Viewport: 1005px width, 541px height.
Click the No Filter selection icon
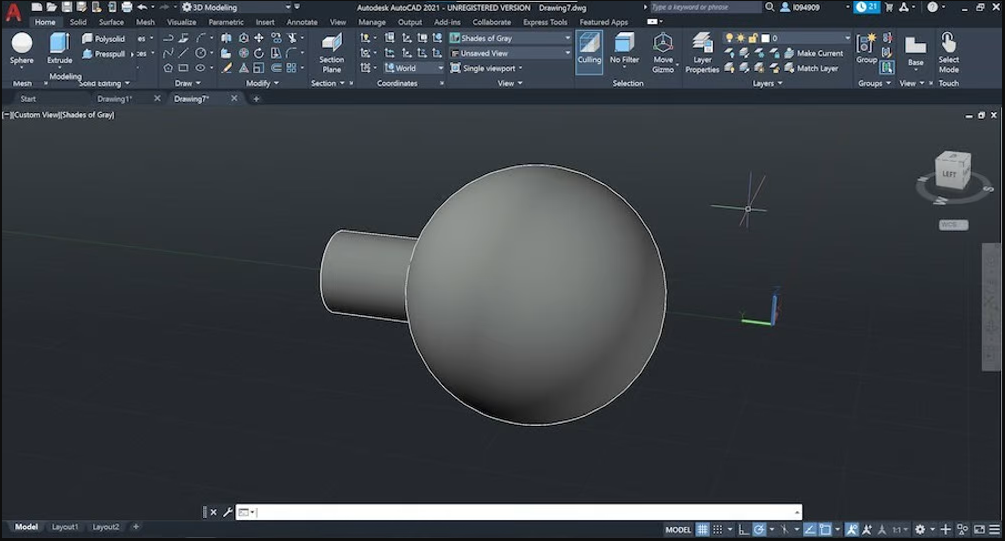624,49
